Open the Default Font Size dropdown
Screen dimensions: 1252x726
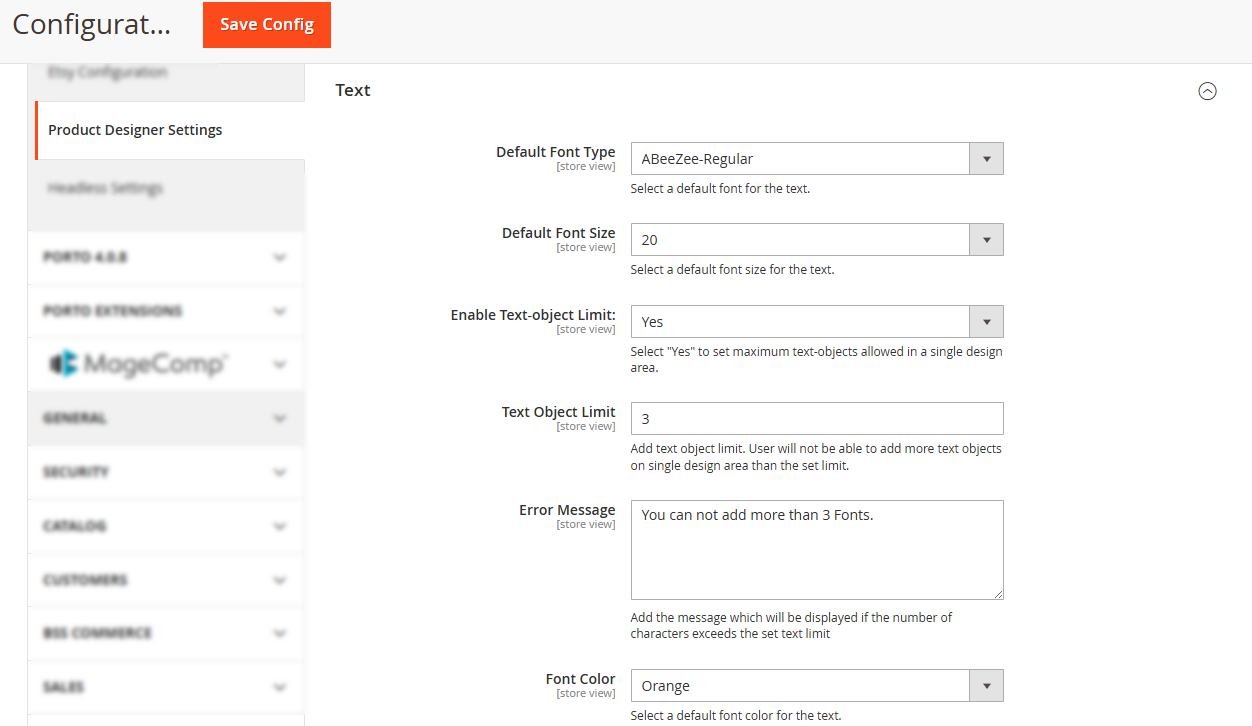(x=816, y=240)
